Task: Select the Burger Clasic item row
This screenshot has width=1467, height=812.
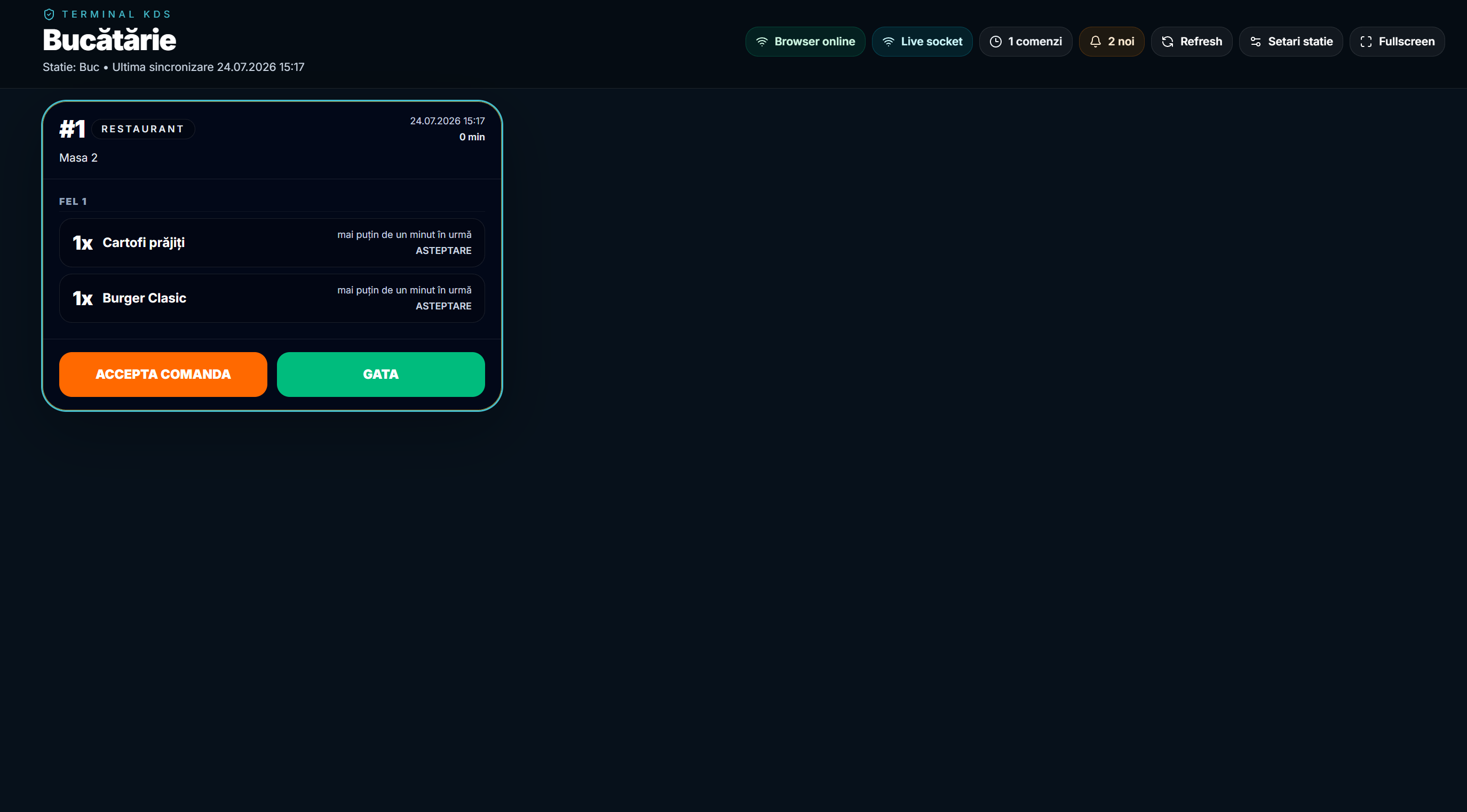Action: coord(272,298)
